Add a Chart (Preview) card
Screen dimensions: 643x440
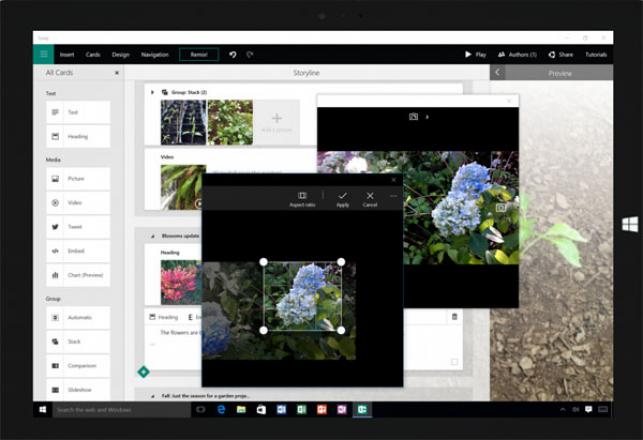(x=78, y=275)
